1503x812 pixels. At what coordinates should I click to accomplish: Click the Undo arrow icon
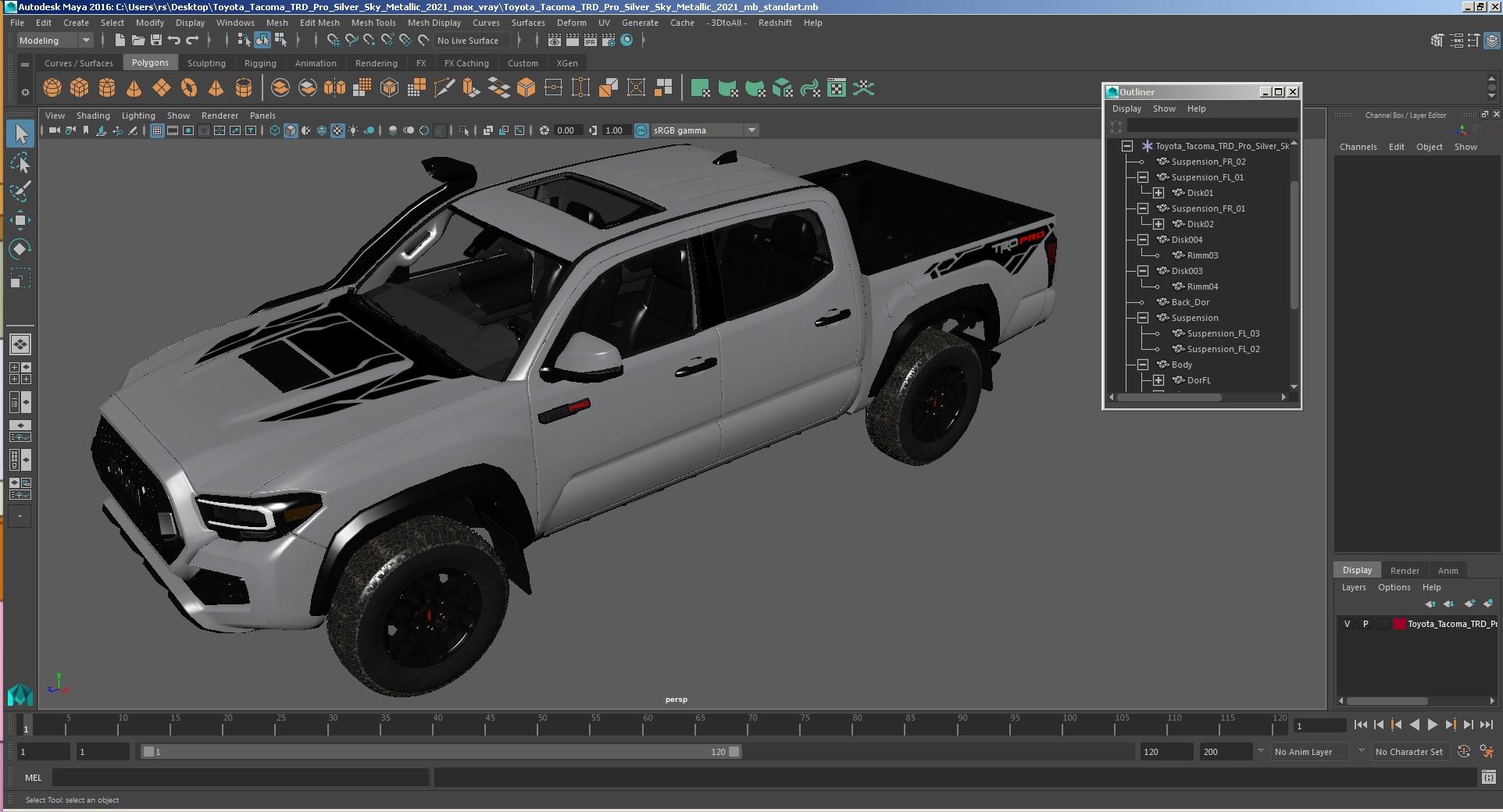tap(174, 41)
